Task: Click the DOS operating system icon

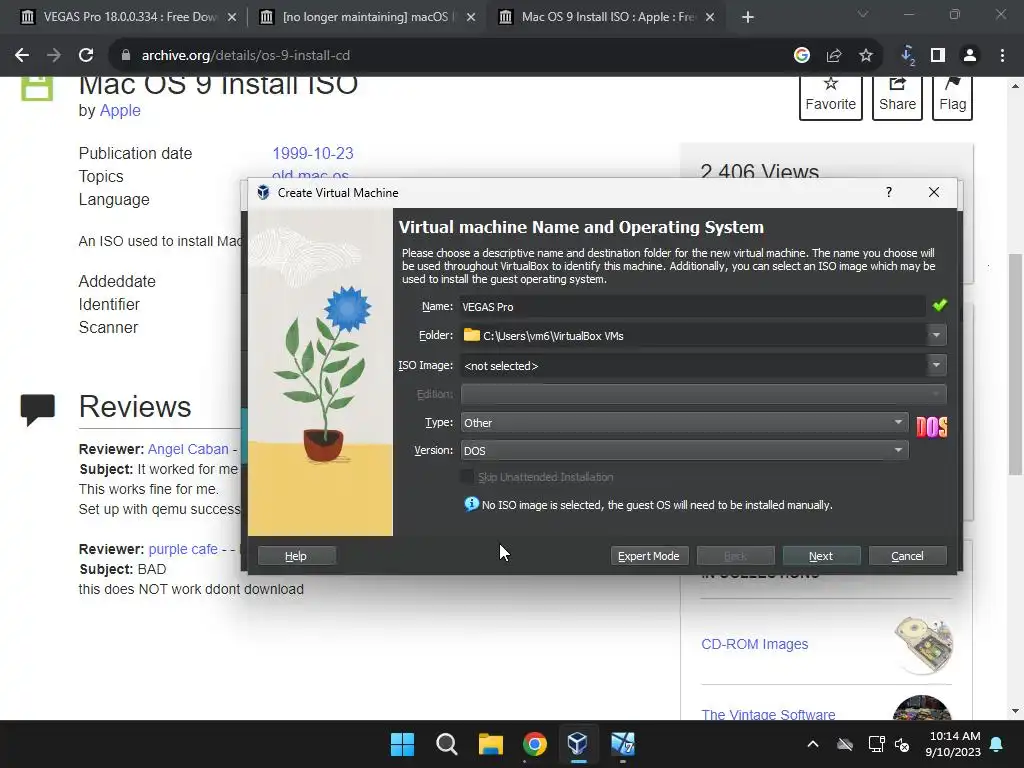Action: 931,426
